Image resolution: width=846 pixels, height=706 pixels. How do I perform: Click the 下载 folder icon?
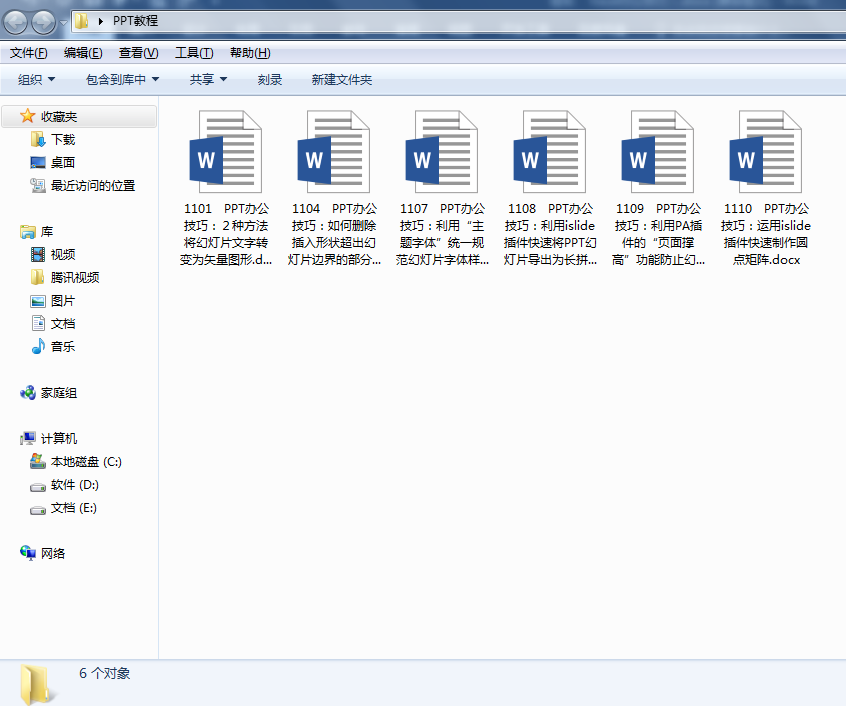coord(38,140)
